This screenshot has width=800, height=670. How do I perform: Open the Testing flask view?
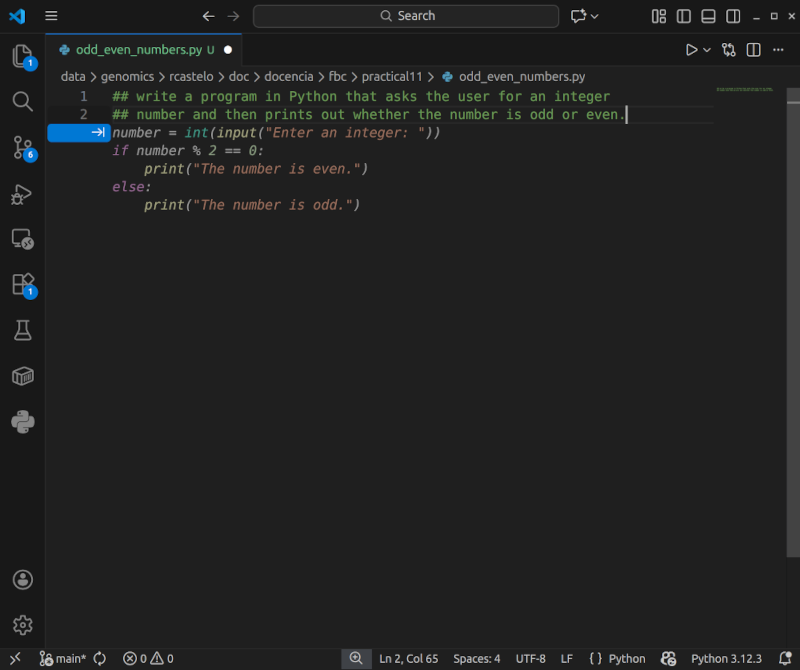tap(22, 331)
